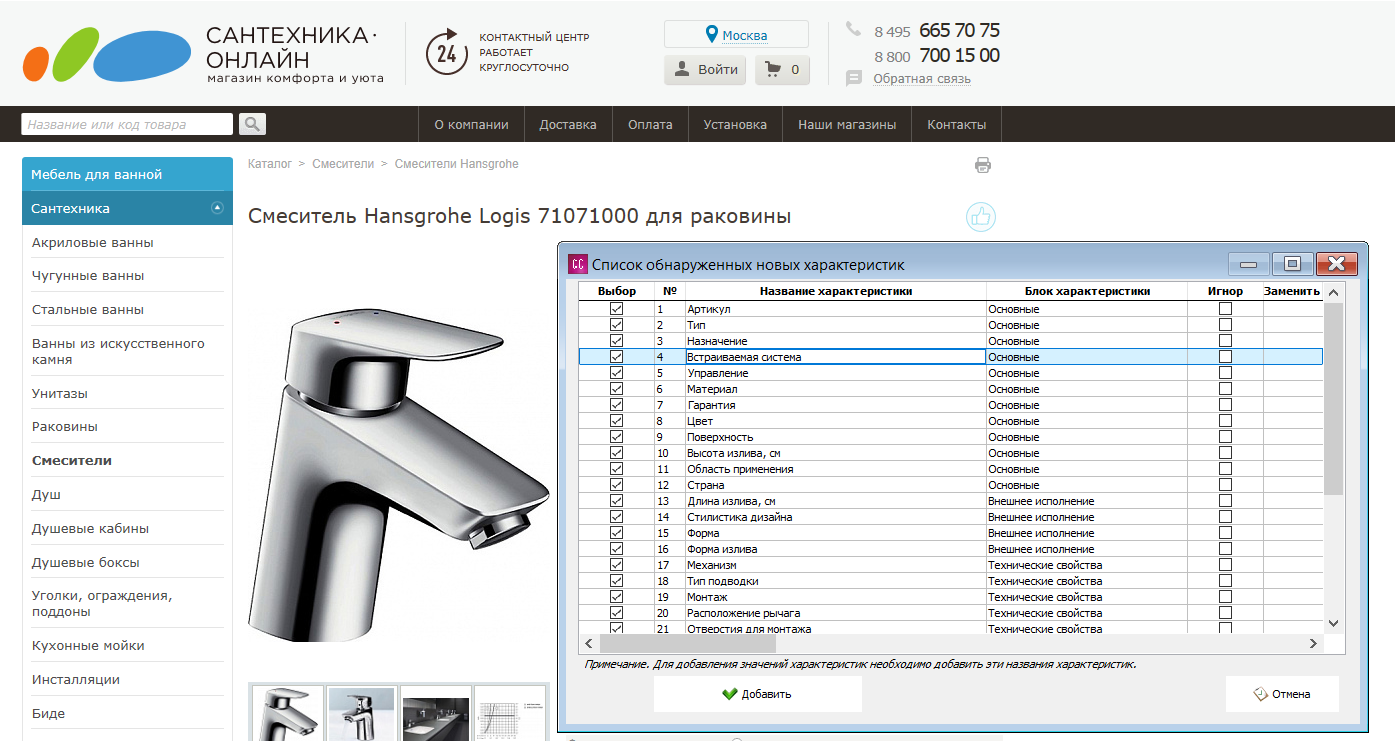Screen dimensions: 1395x741
Task: Select the Стилистика дизайна row
Action: 950,517
